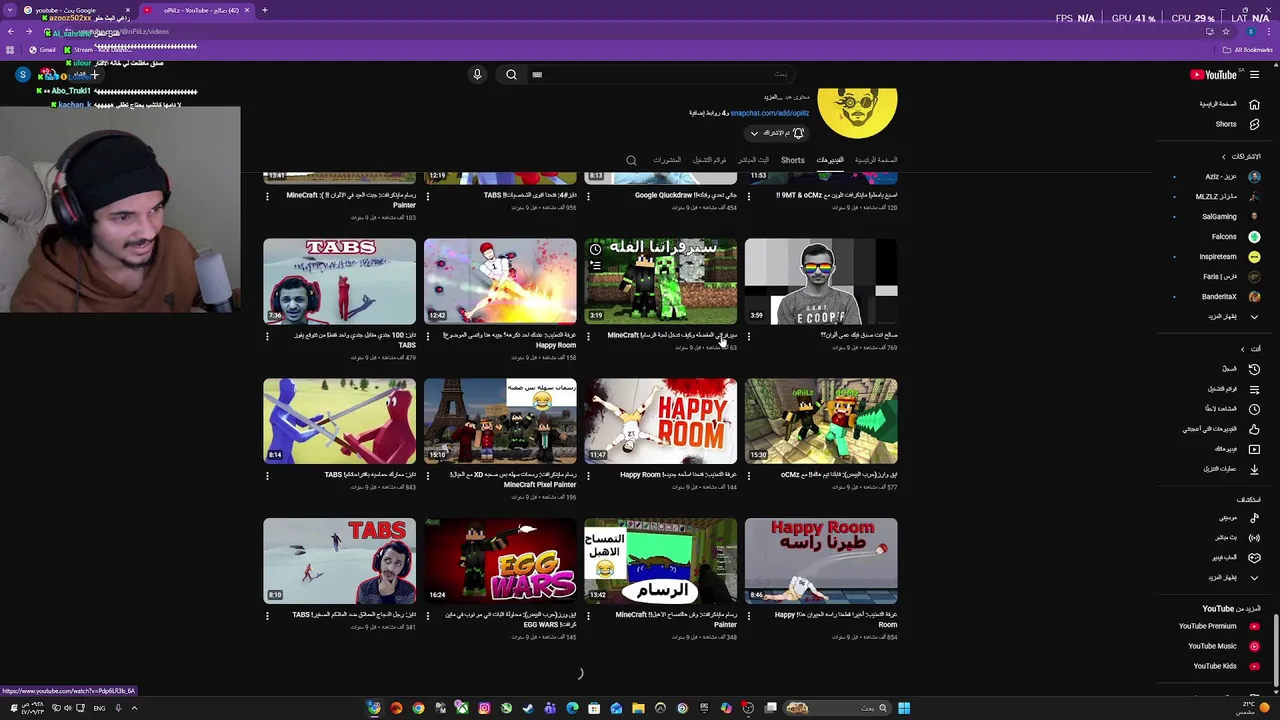Expand the You section header arrow
This screenshot has width=1280, height=720.
1243,349
